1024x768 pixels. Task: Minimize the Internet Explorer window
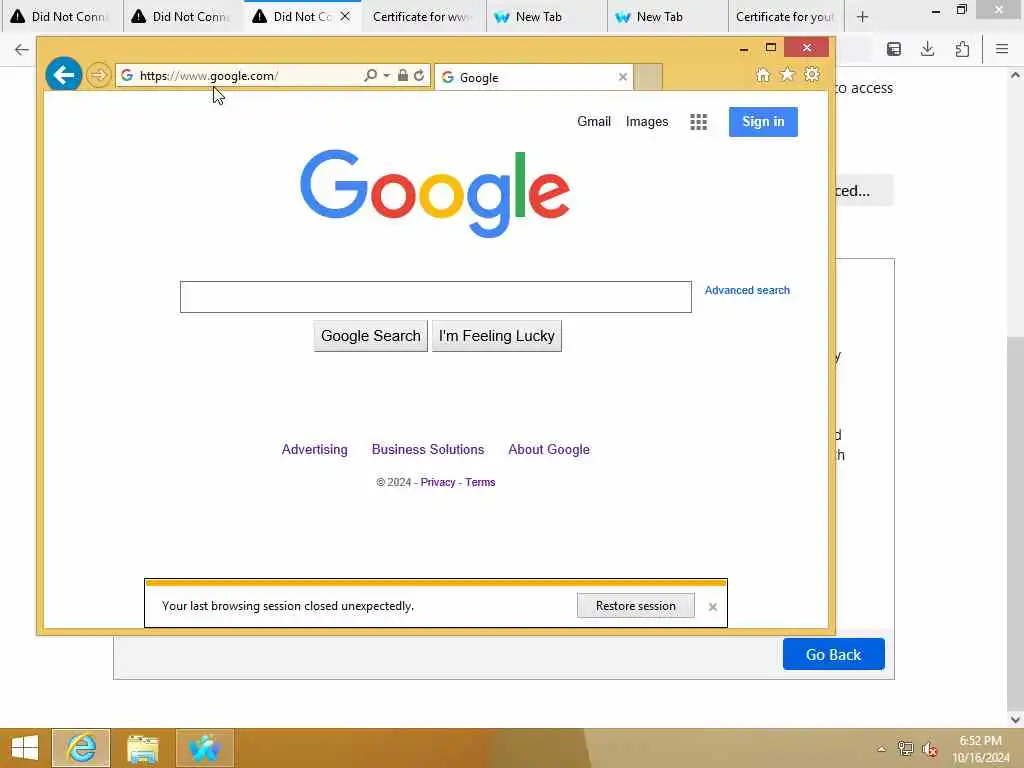744,48
